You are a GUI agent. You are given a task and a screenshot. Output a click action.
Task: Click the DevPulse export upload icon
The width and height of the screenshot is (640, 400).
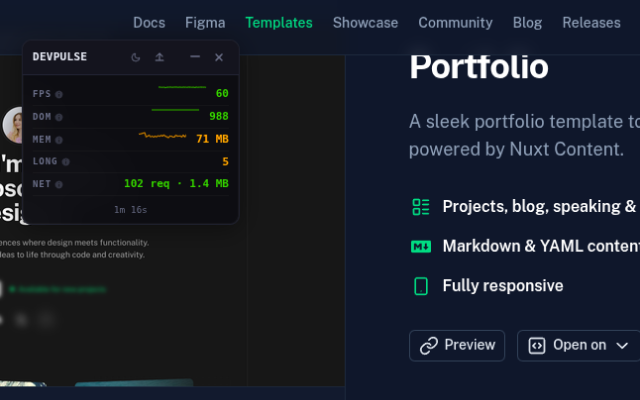tap(160, 57)
